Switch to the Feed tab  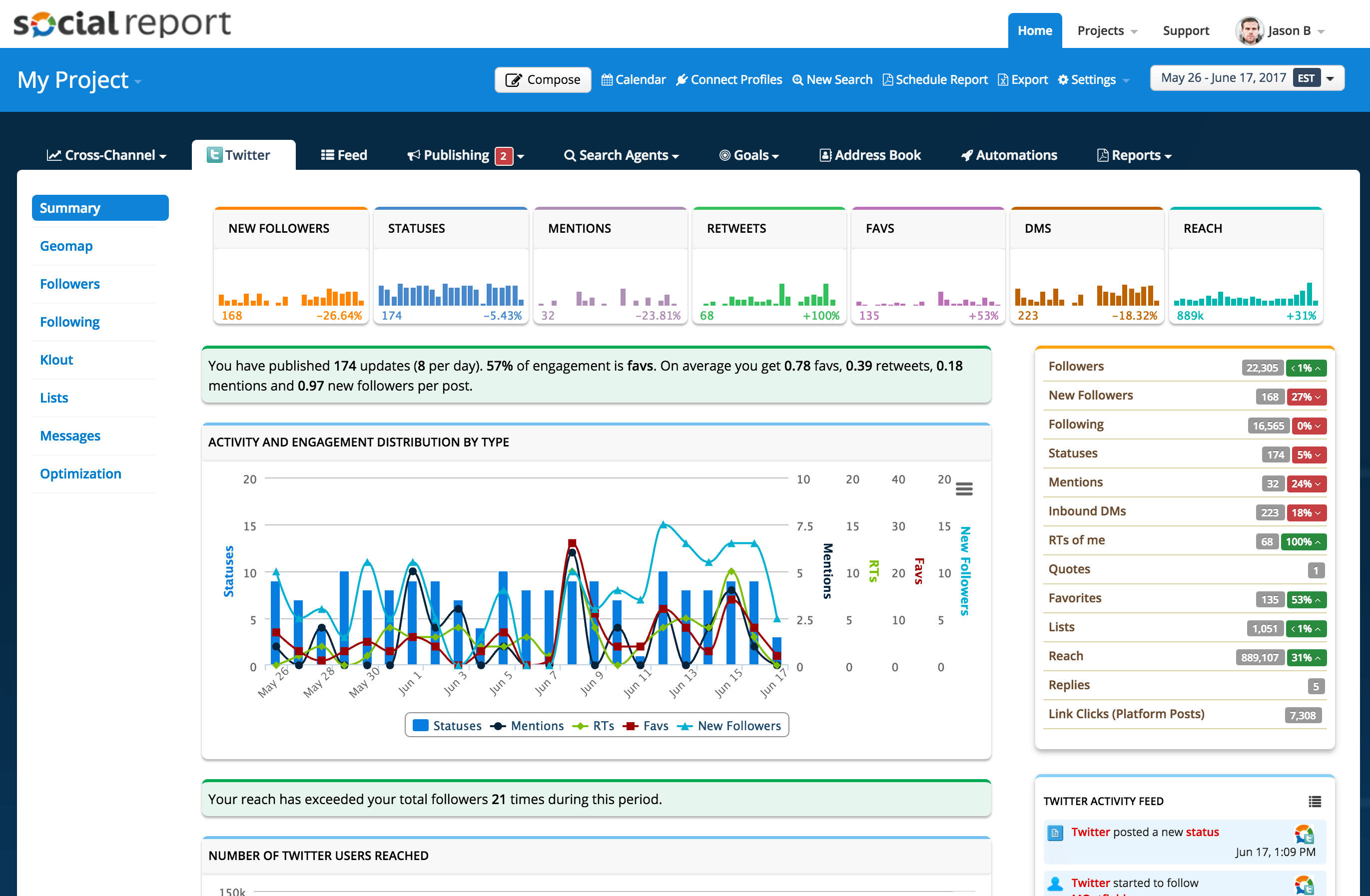pyautogui.click(x=344, y=154)
